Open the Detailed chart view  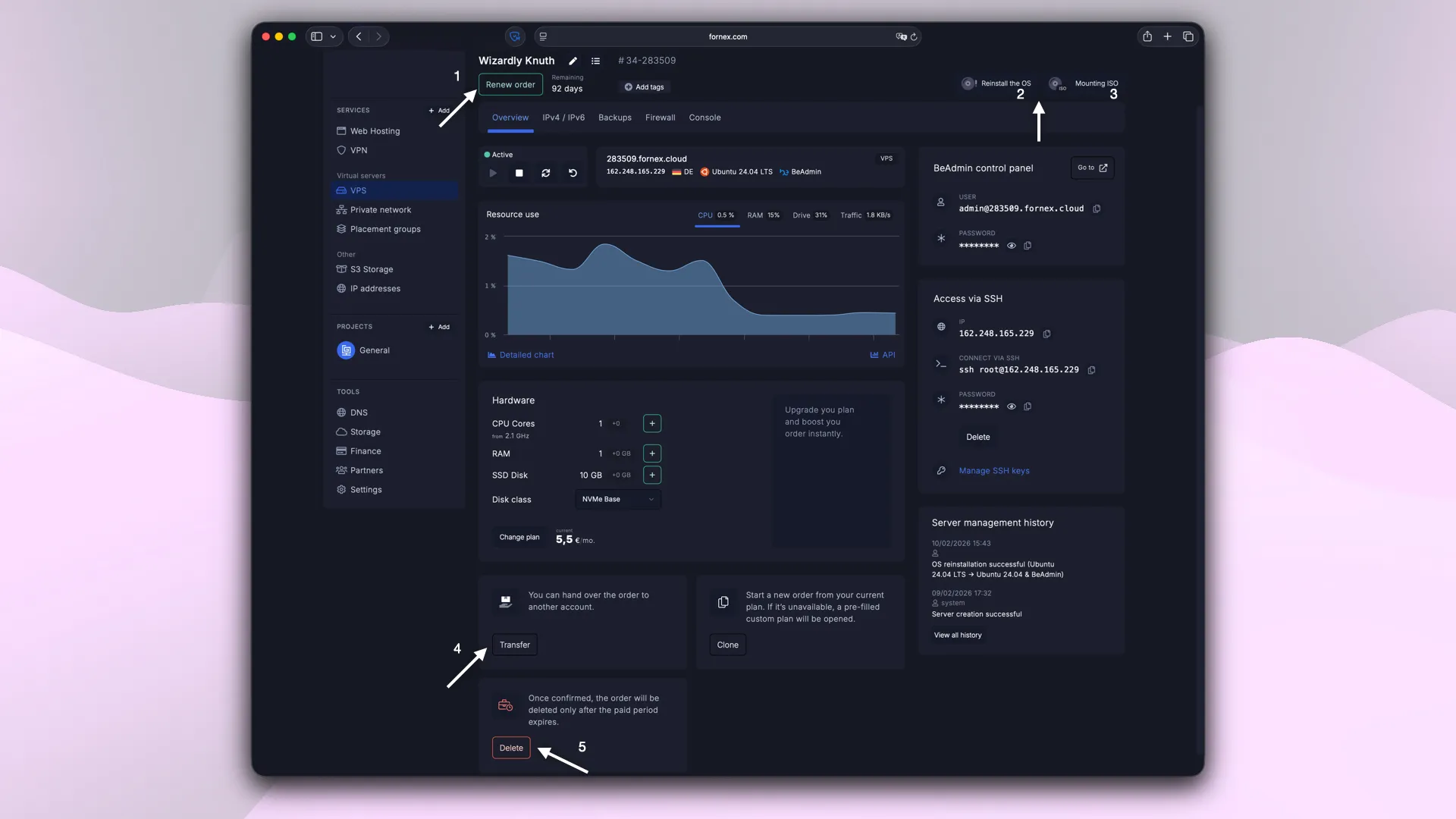(526, 355)
